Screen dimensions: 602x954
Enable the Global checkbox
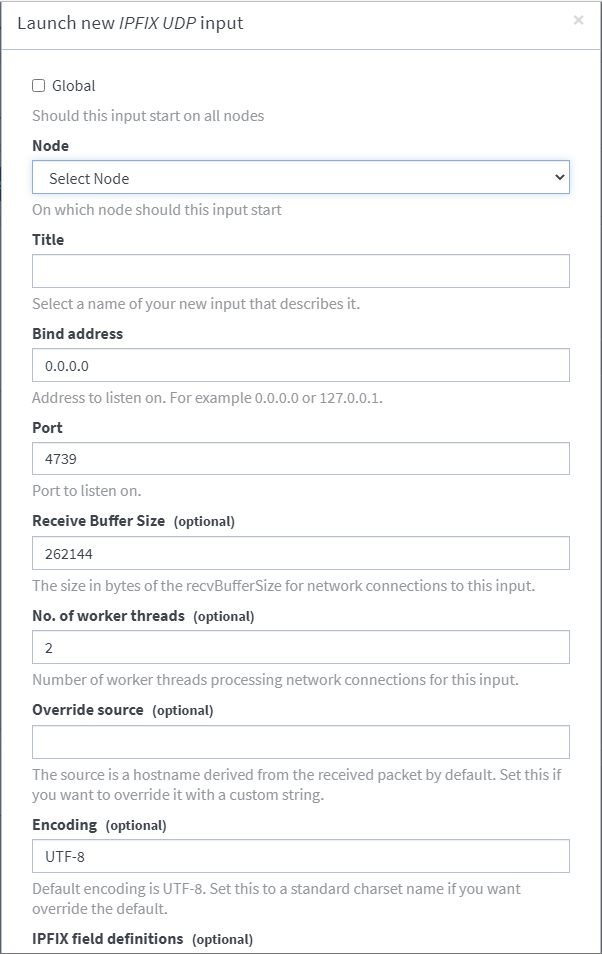(39, 86)
